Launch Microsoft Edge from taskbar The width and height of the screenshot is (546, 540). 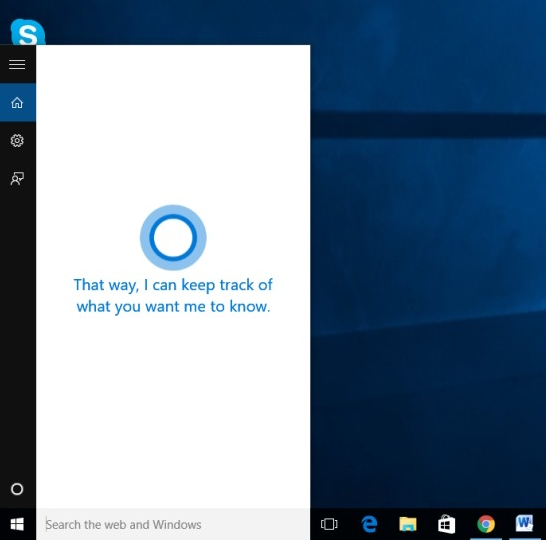pyautogui.click(x=369, y=524)
